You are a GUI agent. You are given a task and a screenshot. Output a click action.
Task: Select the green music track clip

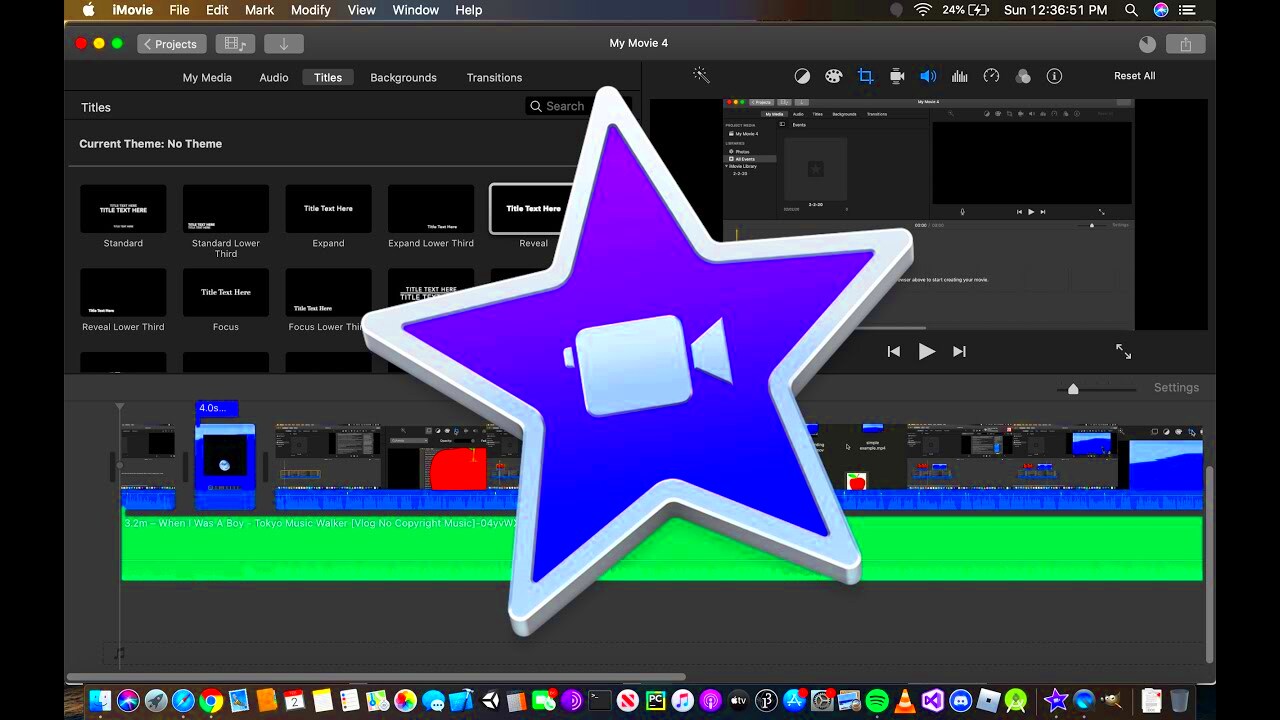coord(661,548)
